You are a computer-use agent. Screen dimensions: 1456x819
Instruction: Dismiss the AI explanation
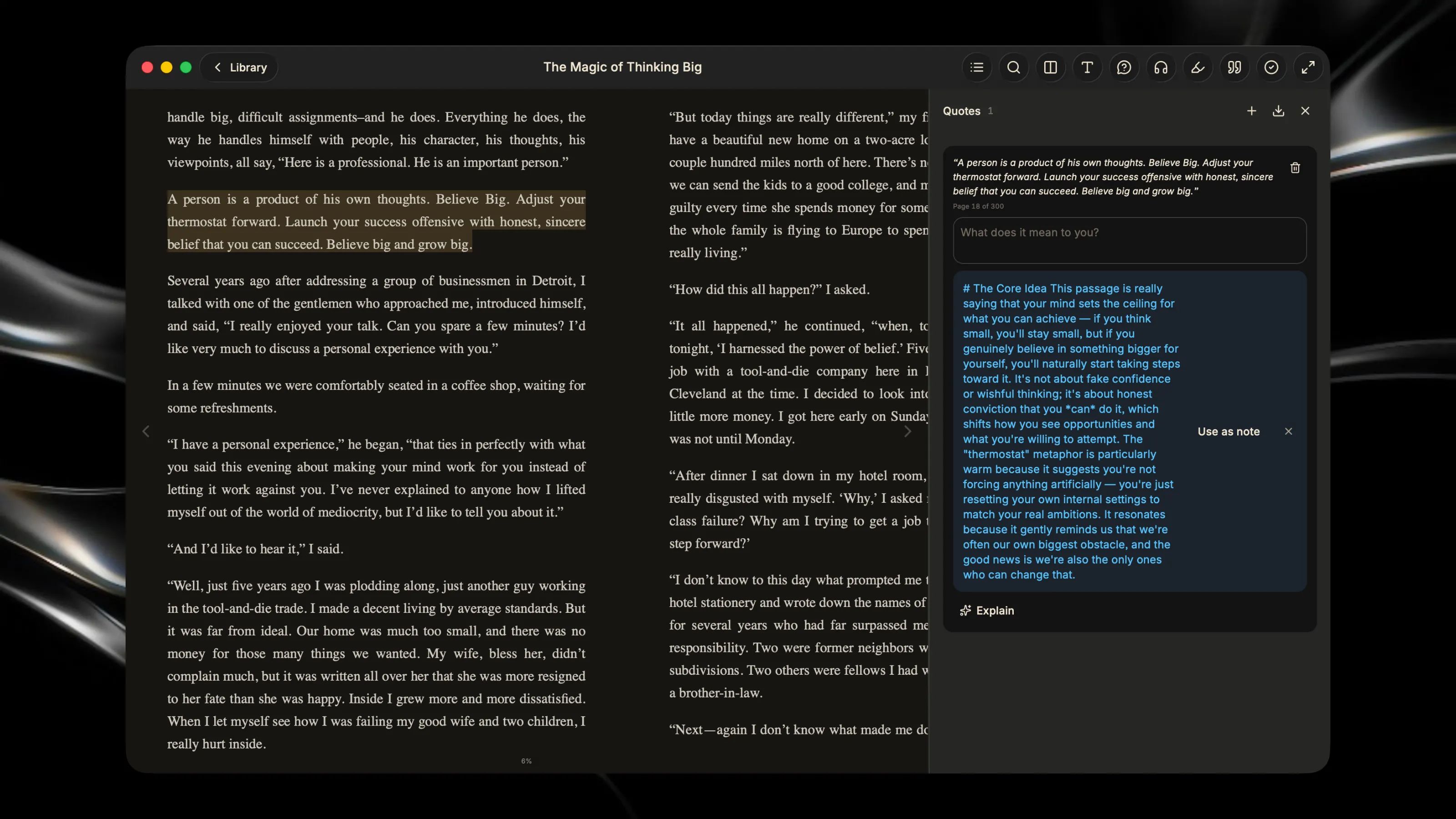(x=1288, y=431)
